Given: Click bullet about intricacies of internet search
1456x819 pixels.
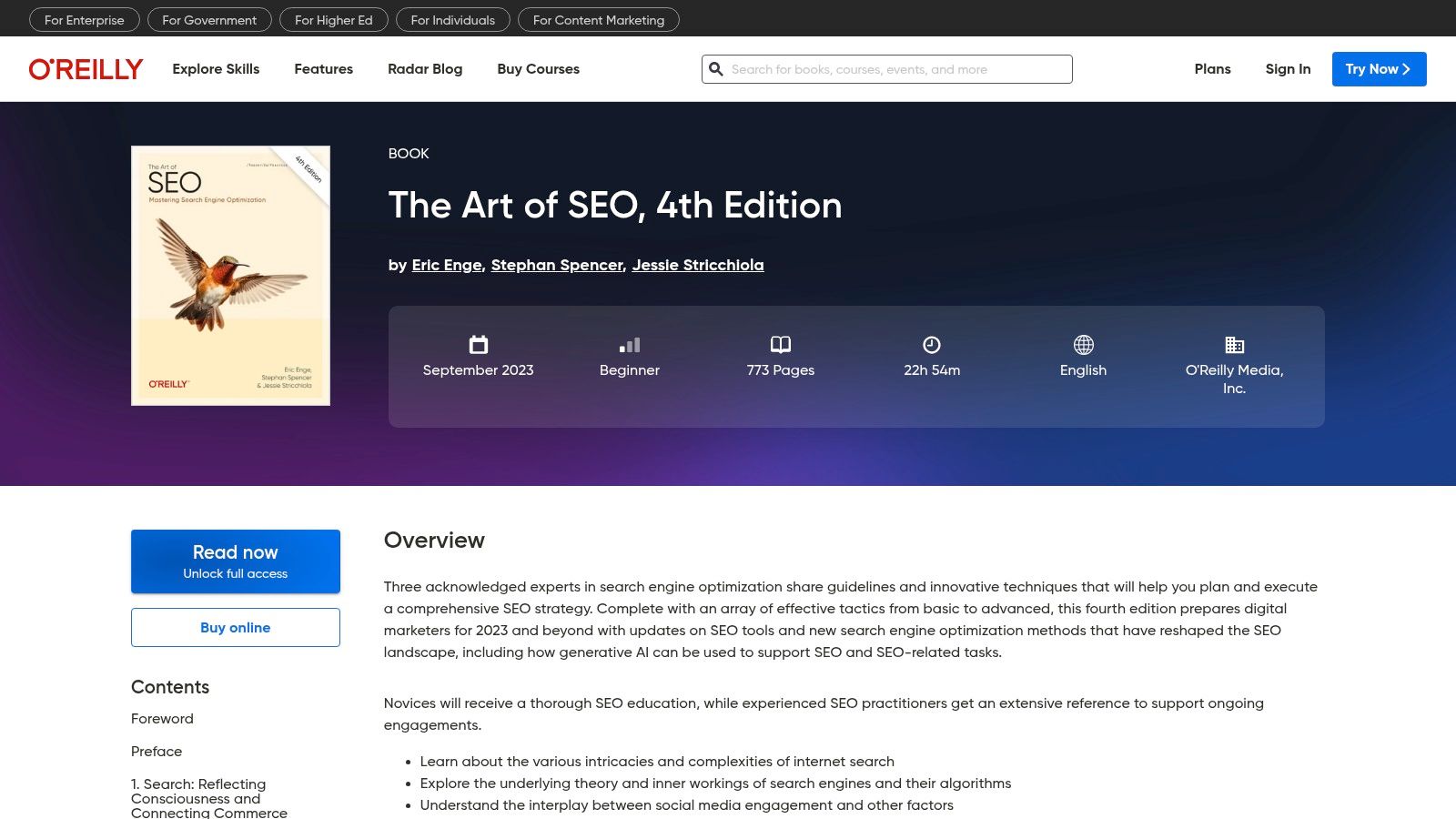Looking at the screenshot, I should pyautogui.click(x=657, y=762).
